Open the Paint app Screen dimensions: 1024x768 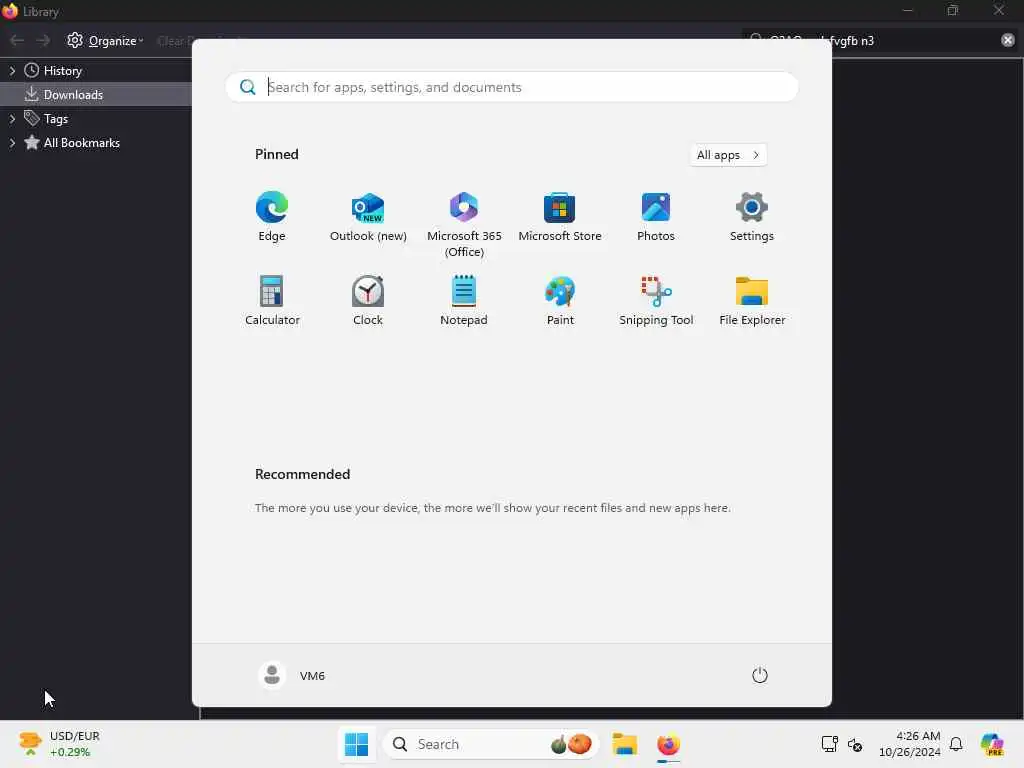click(x=560, y=300)
